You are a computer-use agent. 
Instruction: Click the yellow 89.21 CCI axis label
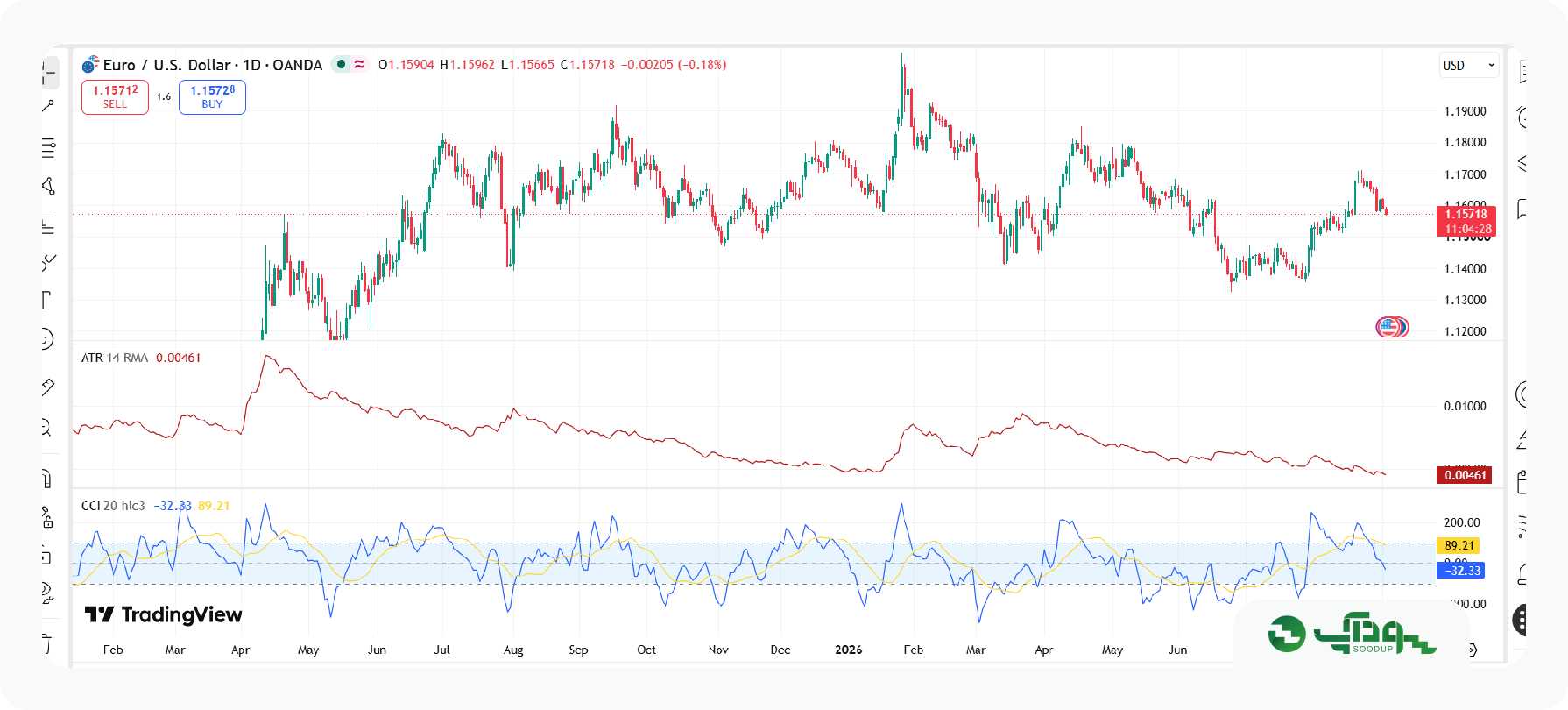(x=1459, y=545)
